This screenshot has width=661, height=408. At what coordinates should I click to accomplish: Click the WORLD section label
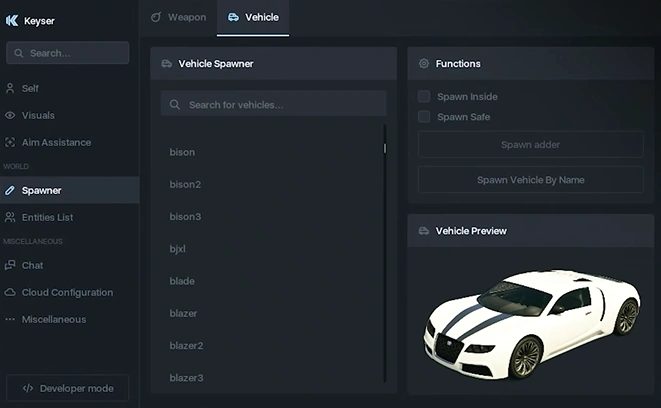pyautogui.click(x=16, y=166)
